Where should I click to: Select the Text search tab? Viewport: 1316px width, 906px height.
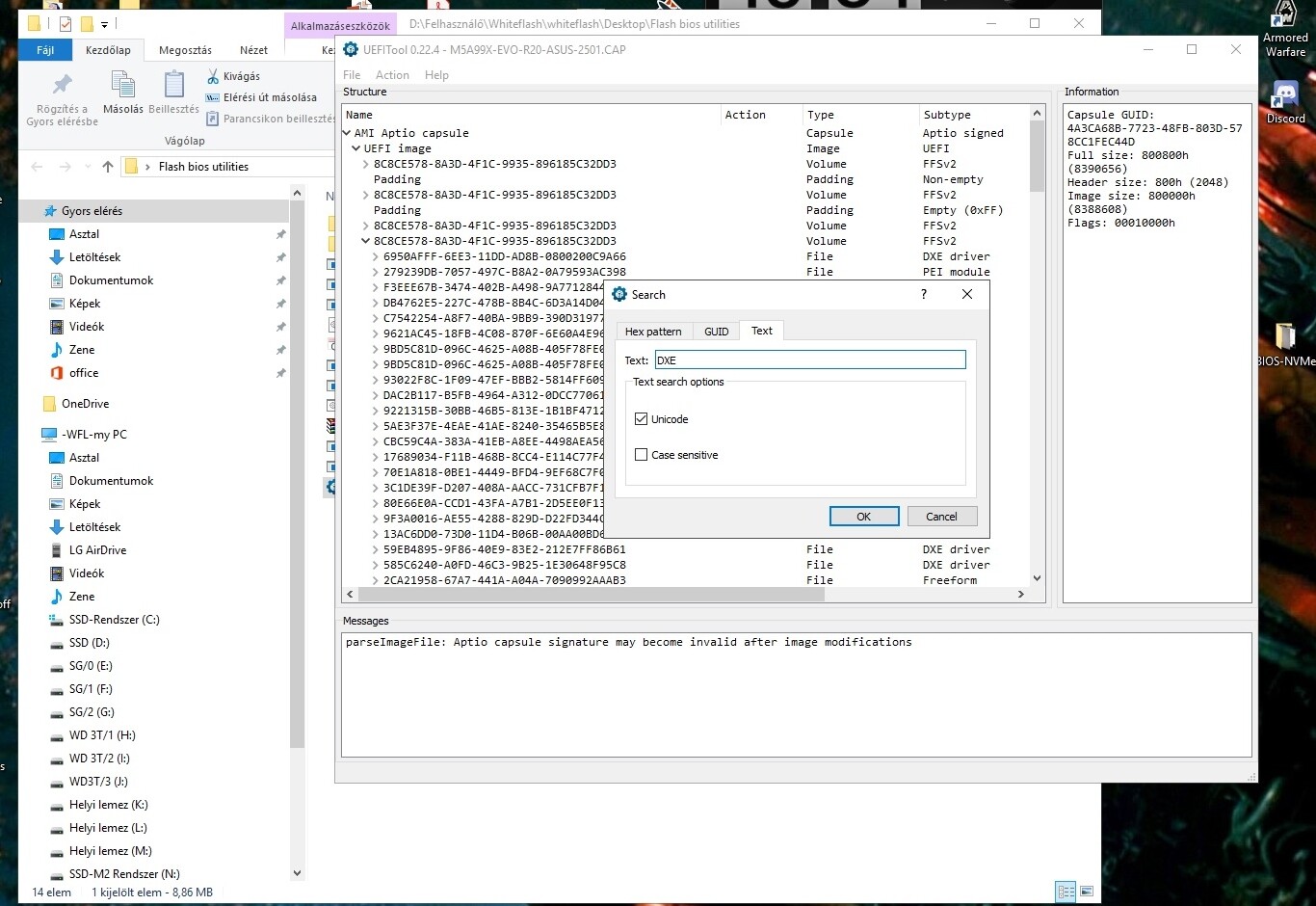pos(762,331)
